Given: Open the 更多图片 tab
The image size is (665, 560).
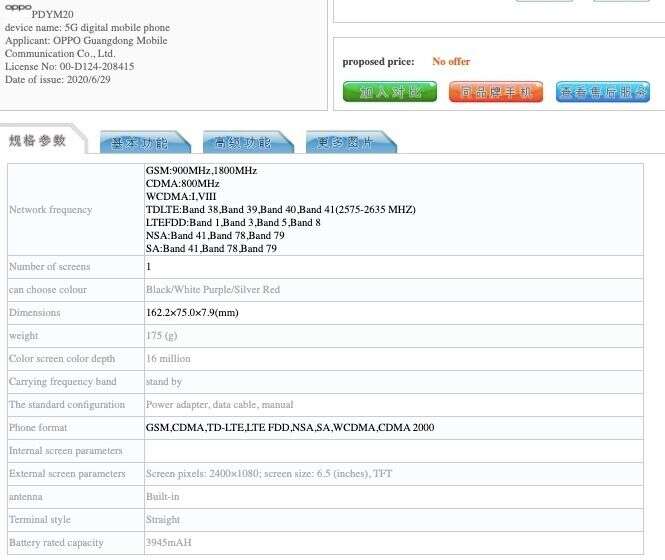Looking at the screenshot, I should [x=345, y=143].
